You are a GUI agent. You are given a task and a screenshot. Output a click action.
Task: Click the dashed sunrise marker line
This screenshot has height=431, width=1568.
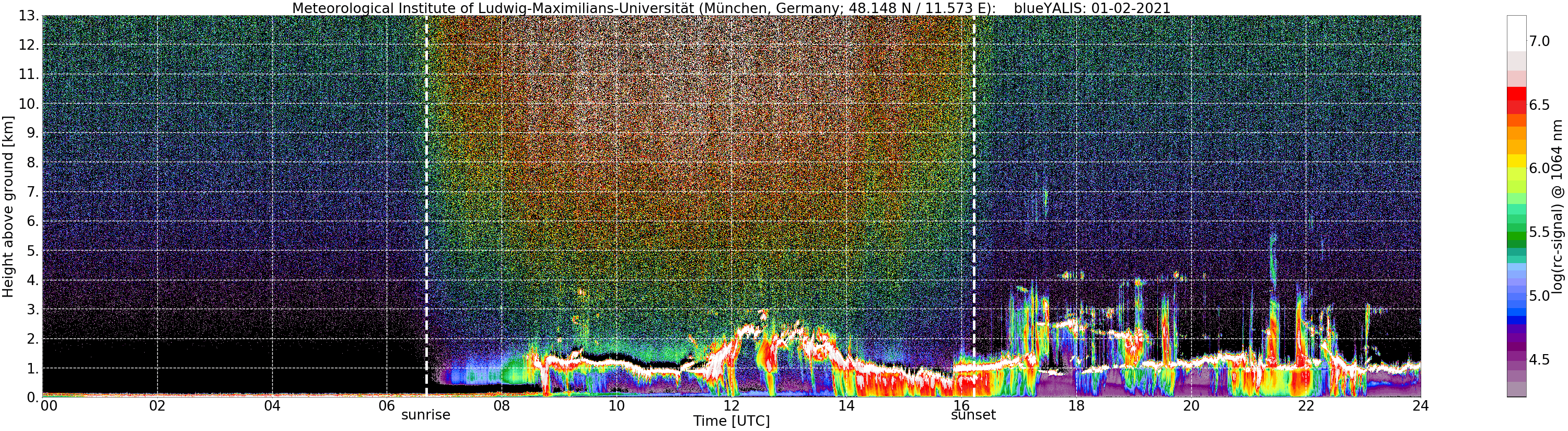coord(426,206)
